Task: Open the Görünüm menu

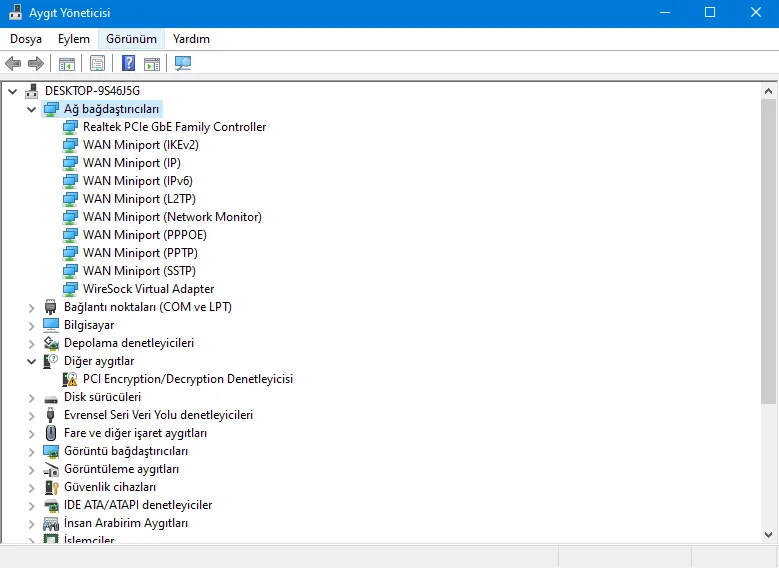Action: coord(131,39)
